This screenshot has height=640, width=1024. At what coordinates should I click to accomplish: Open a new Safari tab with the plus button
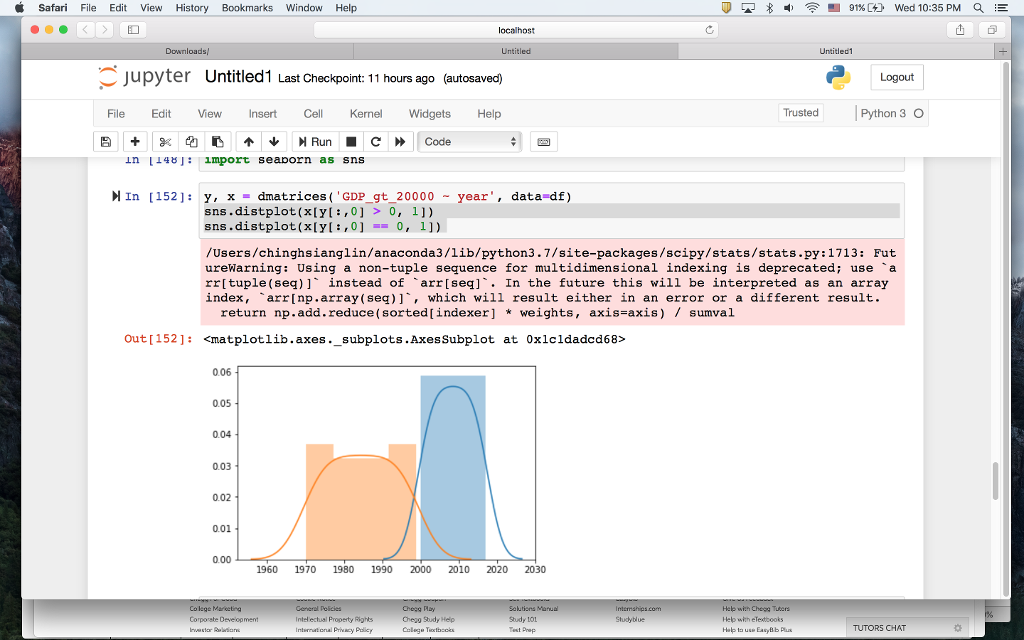click(1002, 51)
